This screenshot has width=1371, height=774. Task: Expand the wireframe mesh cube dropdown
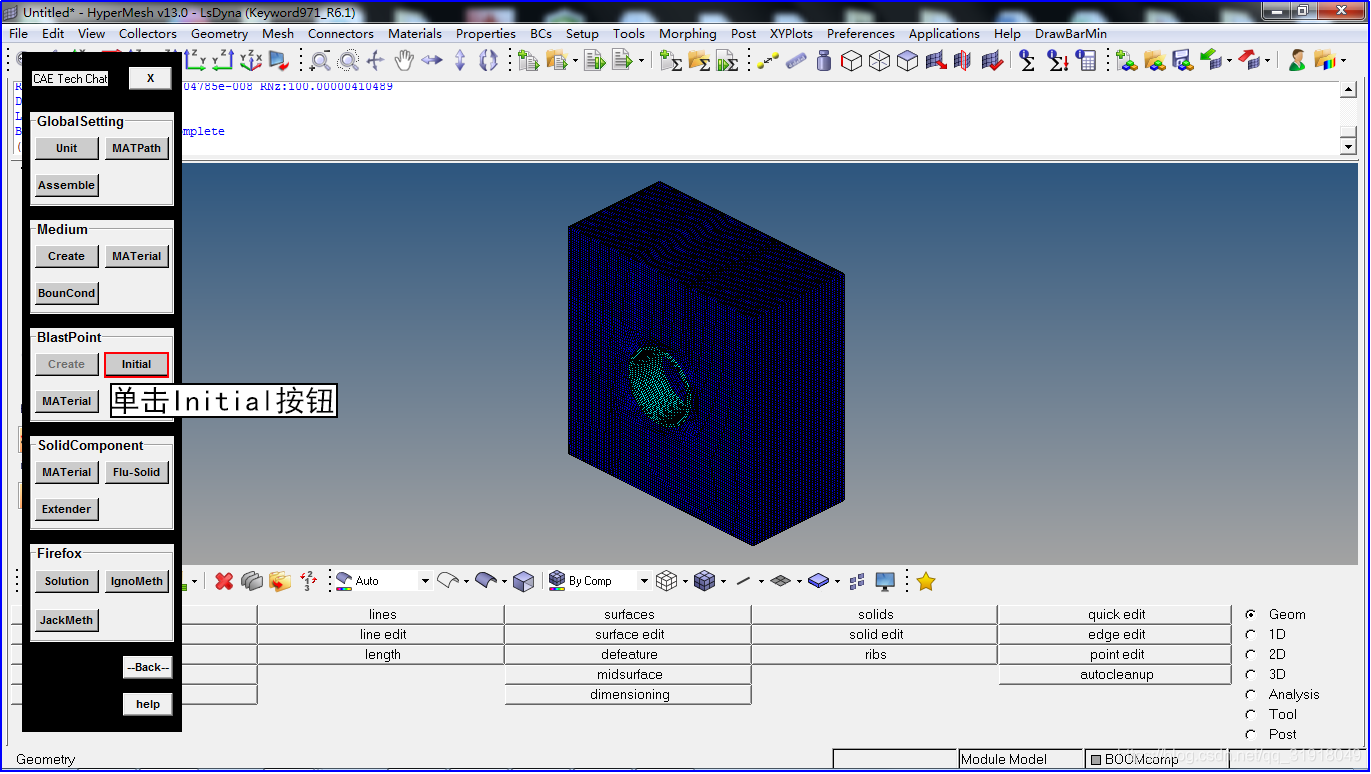point(685,581)
